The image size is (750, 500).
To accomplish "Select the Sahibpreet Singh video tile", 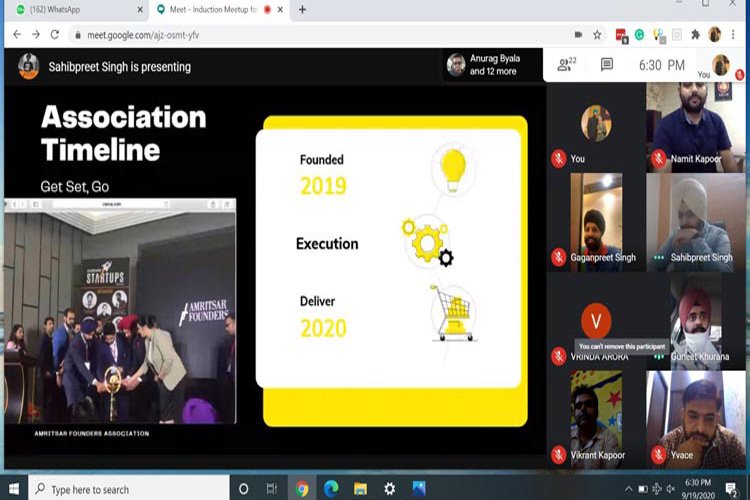I will point(695,222).
